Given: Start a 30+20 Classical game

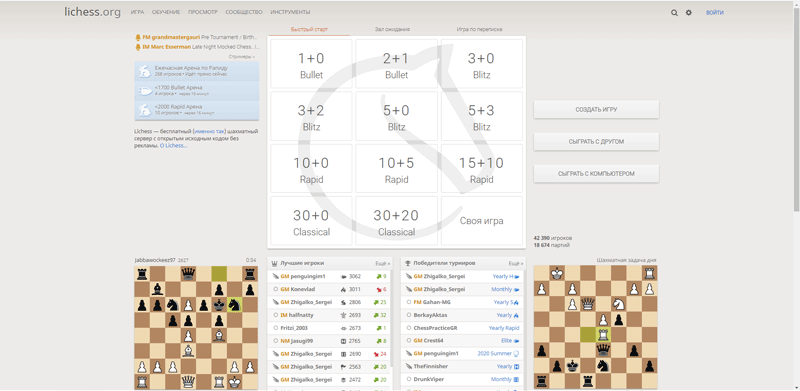Looking at the screenshot, I should point(396,221).
